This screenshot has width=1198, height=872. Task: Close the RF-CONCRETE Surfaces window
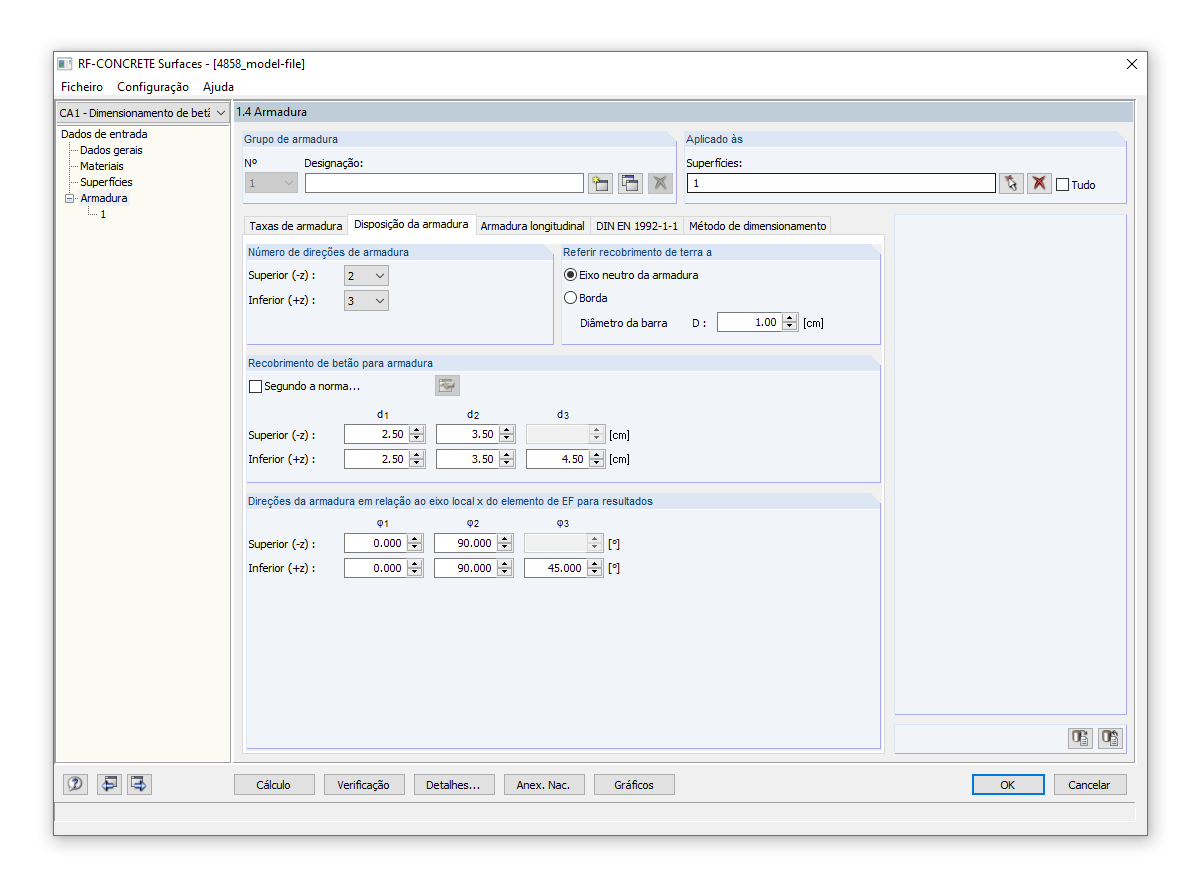[1132, 64]
